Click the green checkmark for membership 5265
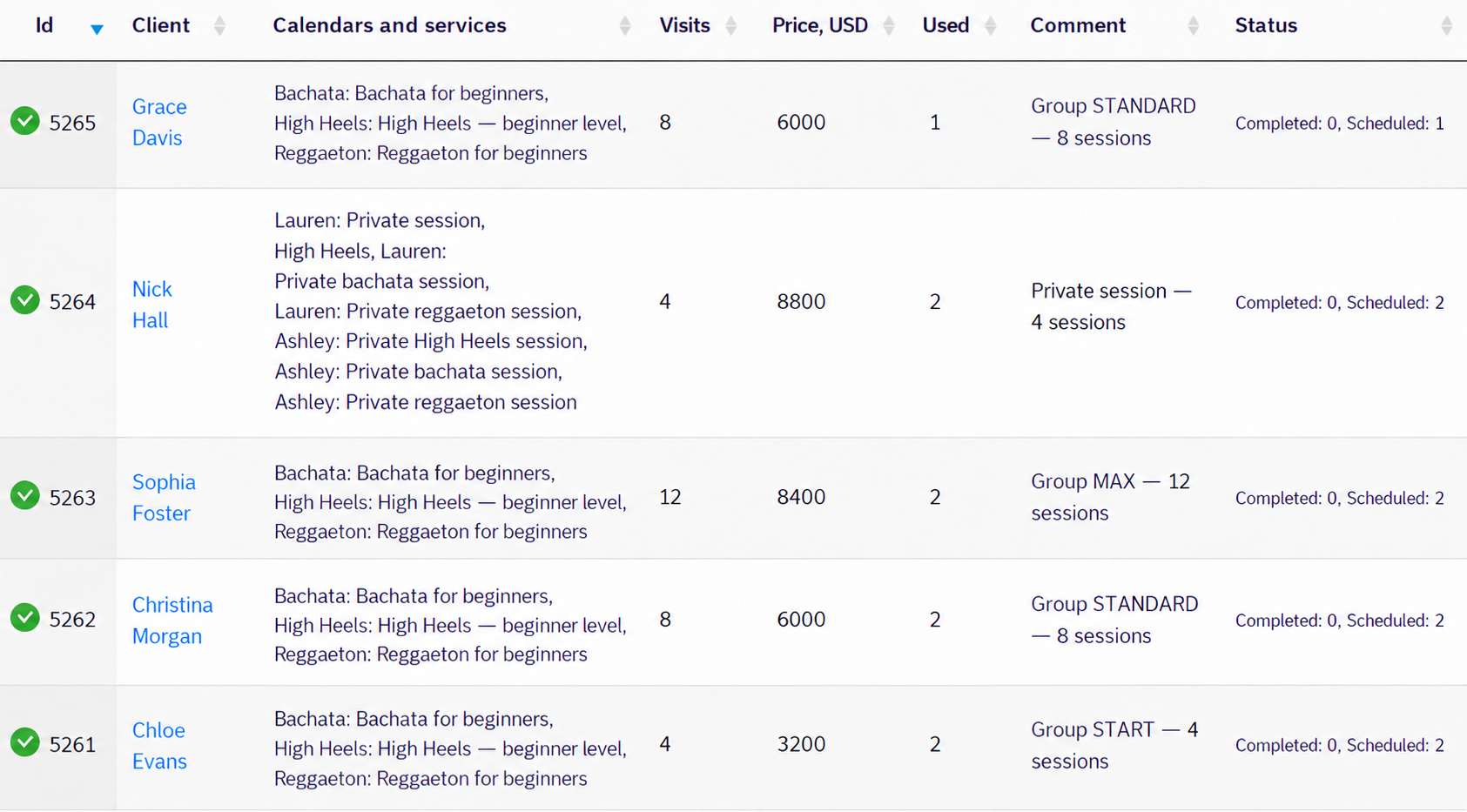Image resolution: width=1467 pixels, height=812 pixels. pos(25,121)
